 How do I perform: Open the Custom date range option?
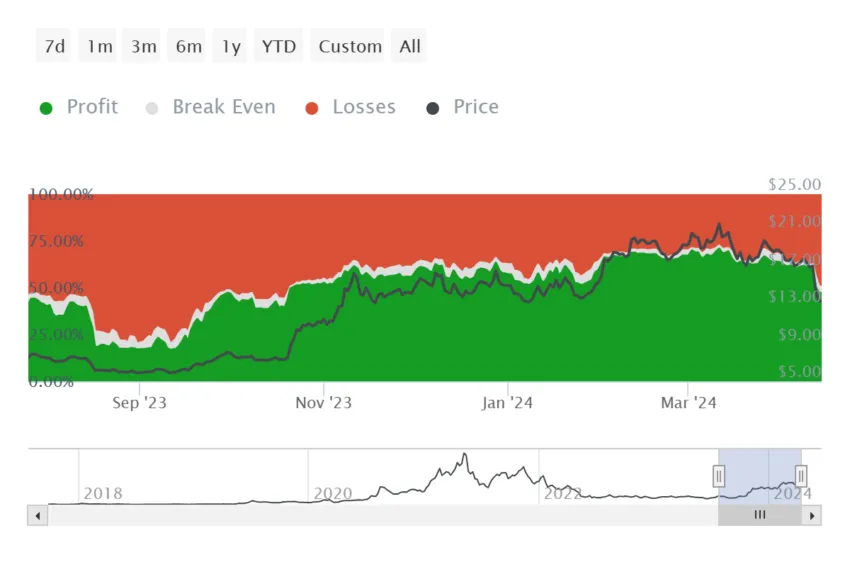(x=348, y=46)
